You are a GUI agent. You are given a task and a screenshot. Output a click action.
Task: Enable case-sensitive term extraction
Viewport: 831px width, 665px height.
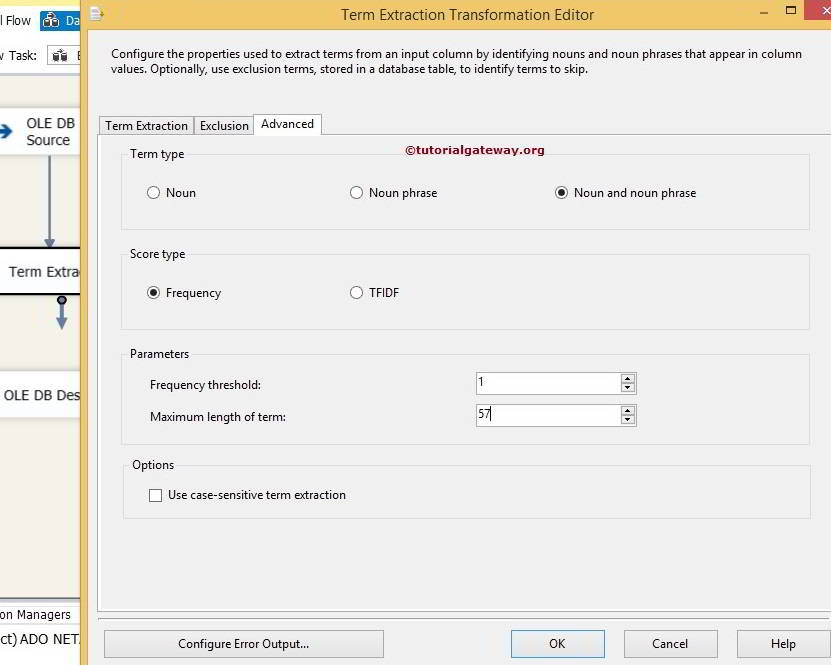[x=155, y=494]
